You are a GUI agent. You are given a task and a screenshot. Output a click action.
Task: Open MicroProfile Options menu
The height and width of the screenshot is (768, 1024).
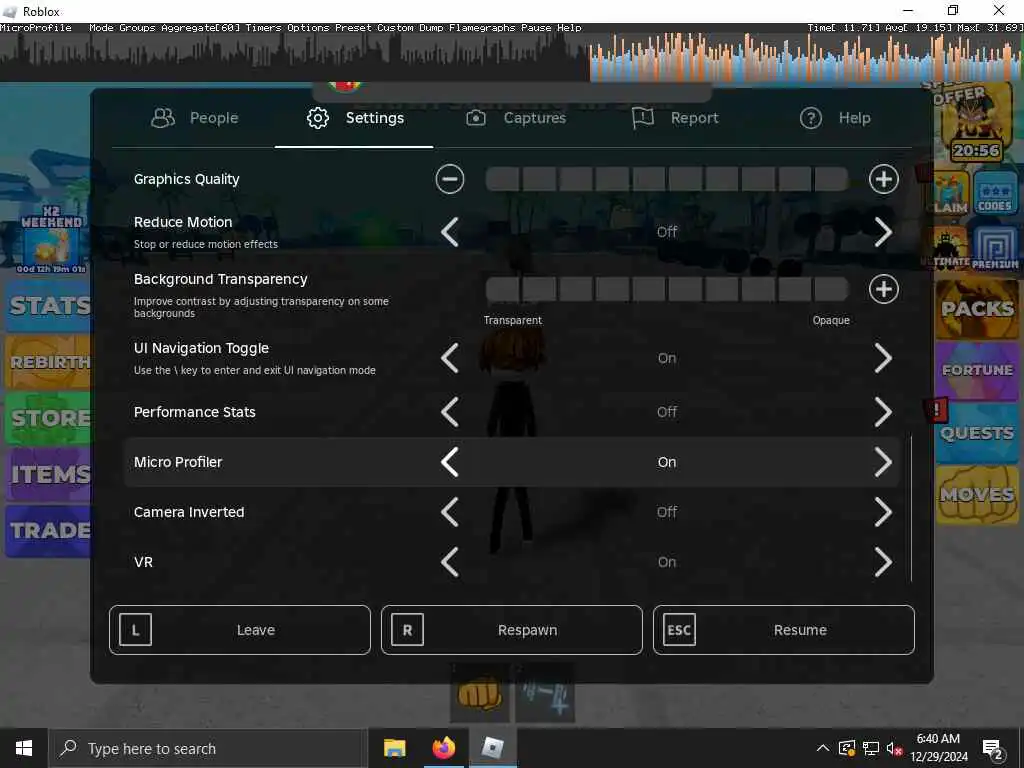[308, 27]
